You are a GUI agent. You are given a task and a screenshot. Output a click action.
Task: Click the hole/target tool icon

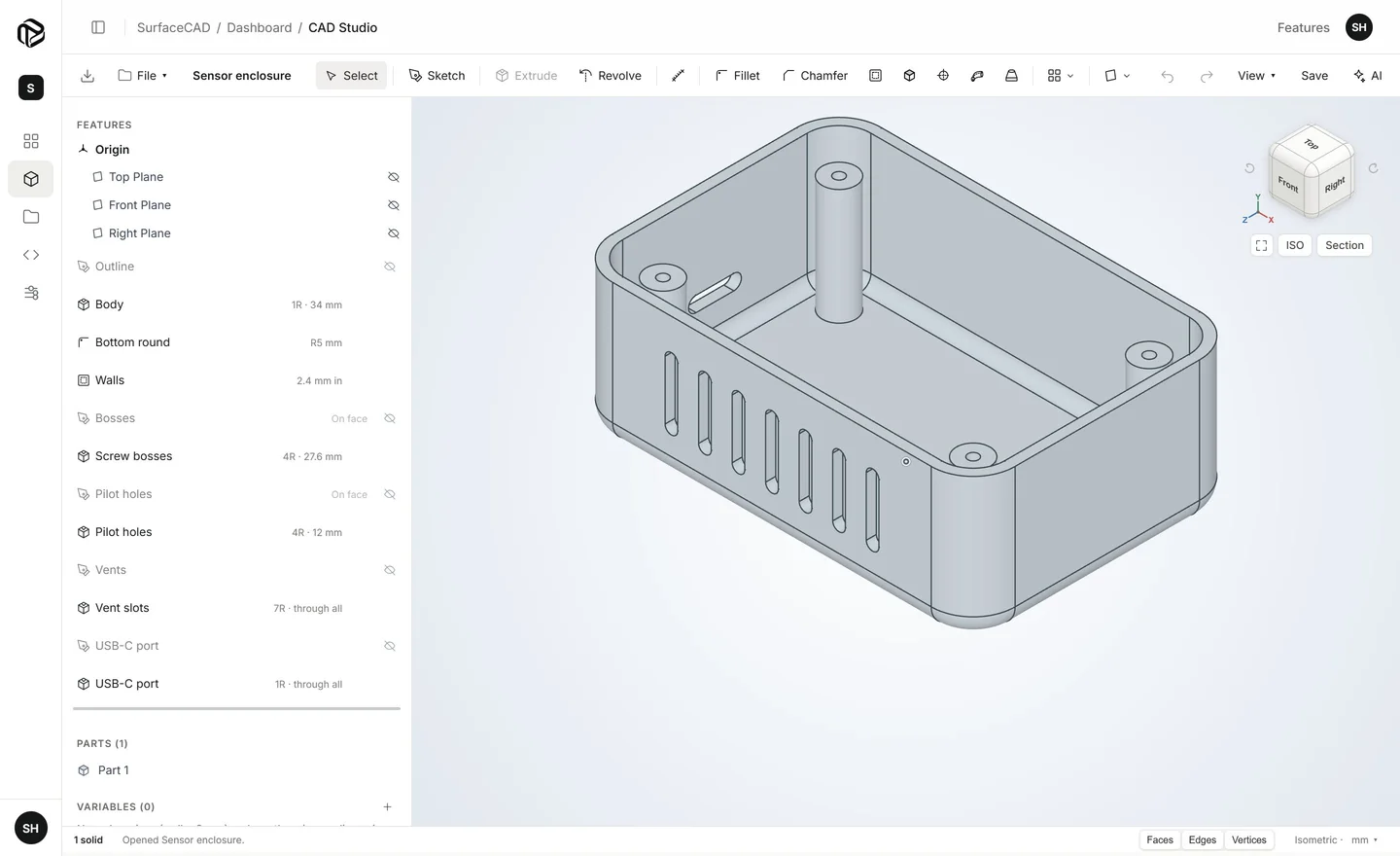tap(943, 76)
